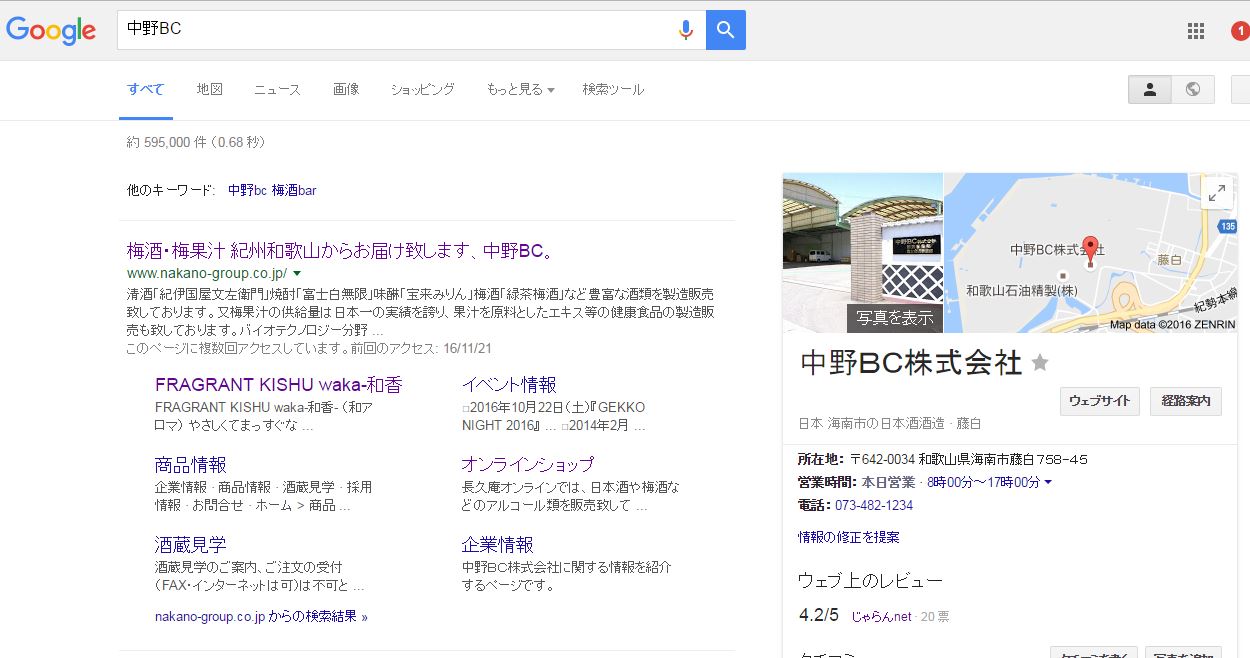Open the じゃらんnet review link

pyautogui.click(x=881, y=616)
